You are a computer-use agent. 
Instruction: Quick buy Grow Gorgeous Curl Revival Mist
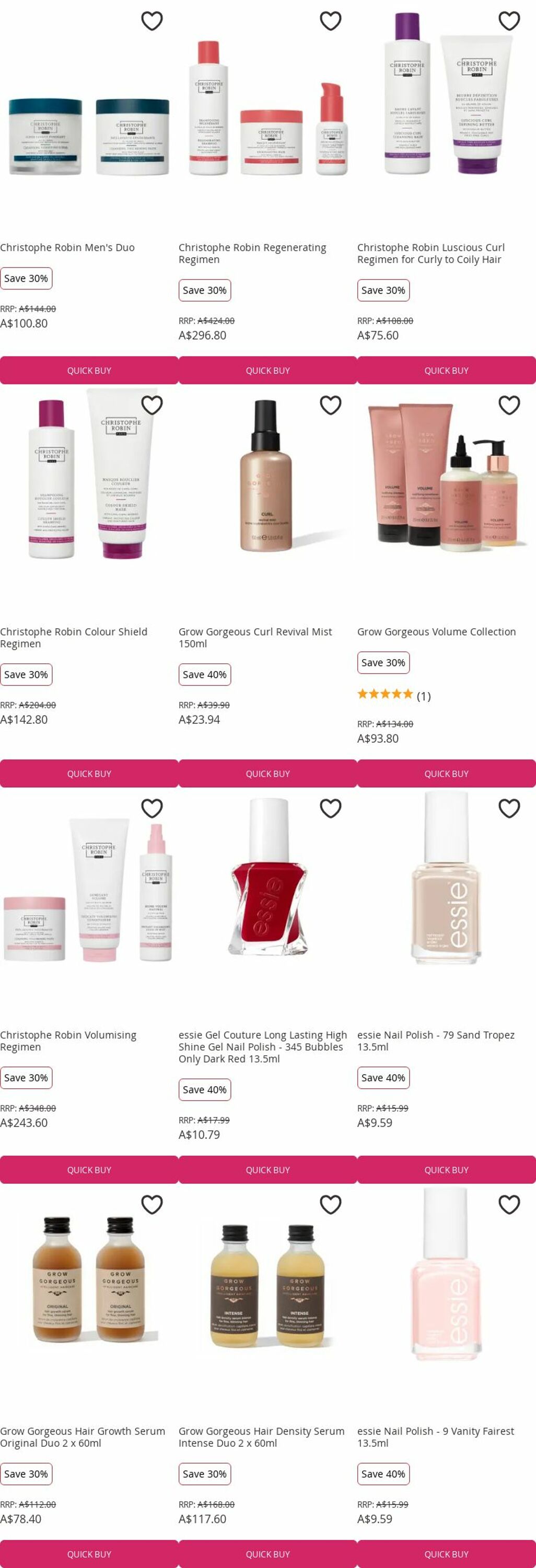[267, 773]
